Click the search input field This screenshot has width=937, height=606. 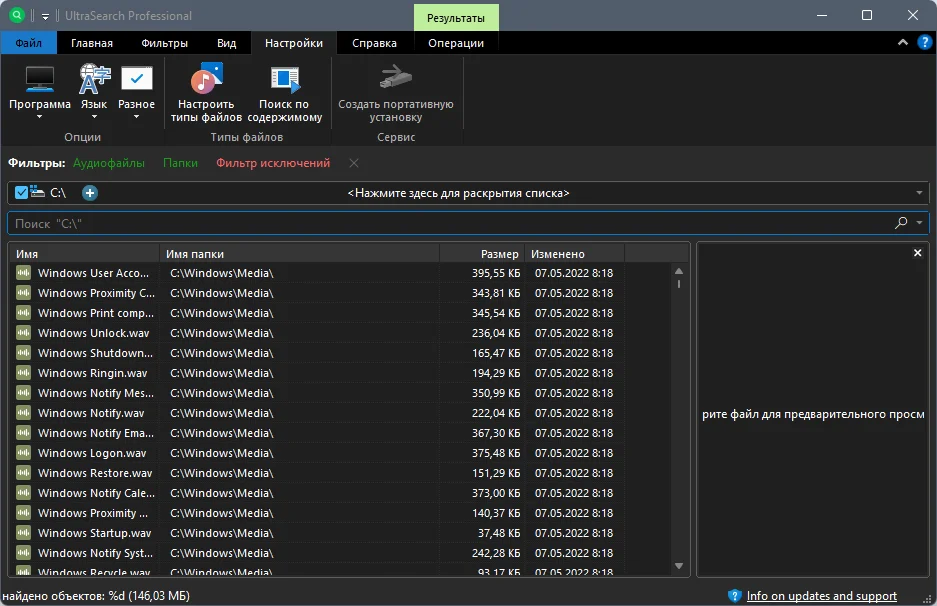tap(468, 224)
